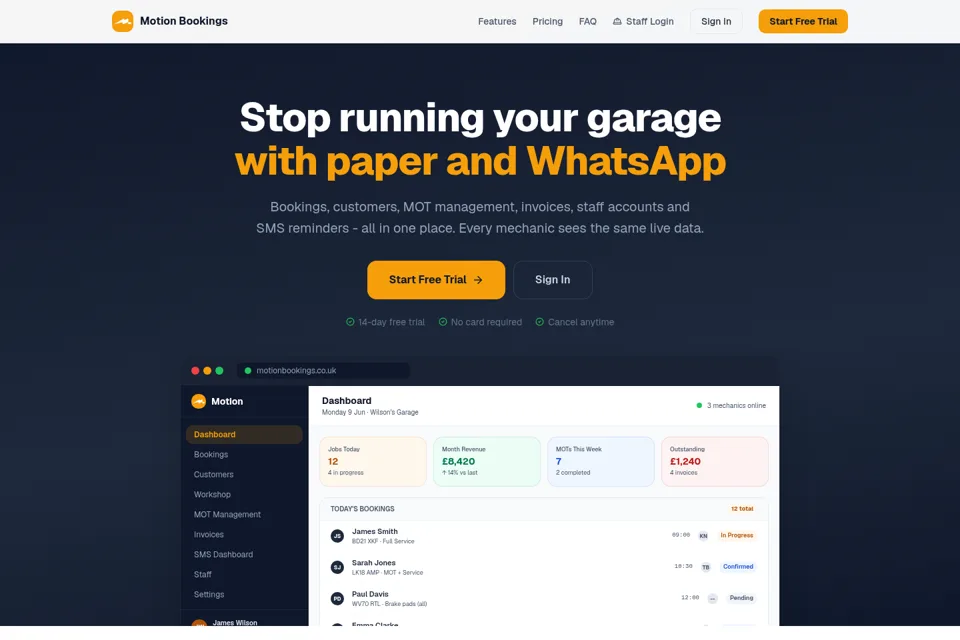Open the Sarah Jones booking row
This screenshot has height=640, width=960.
[x=544, y=567]
